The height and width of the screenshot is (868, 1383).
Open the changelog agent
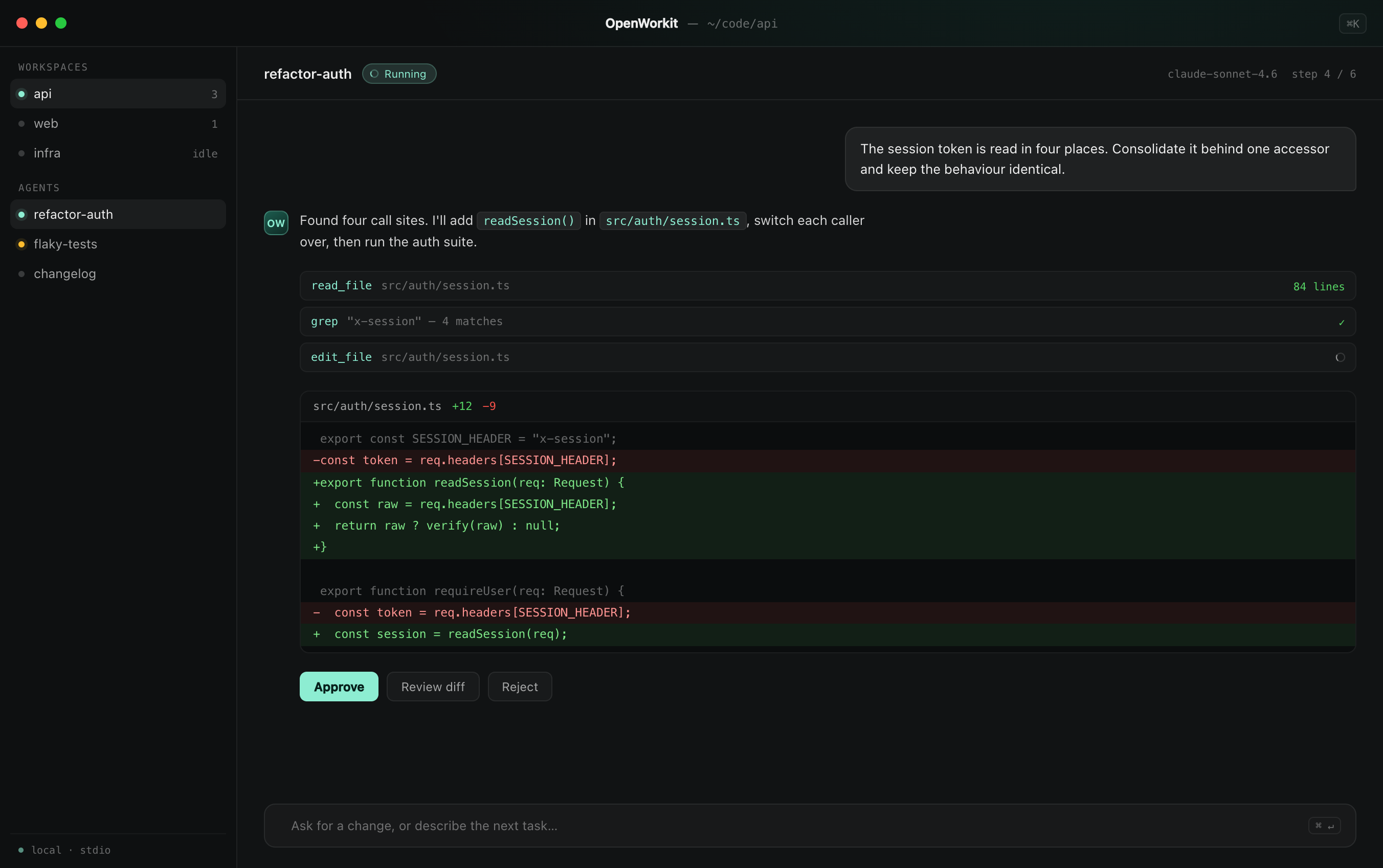118,274
